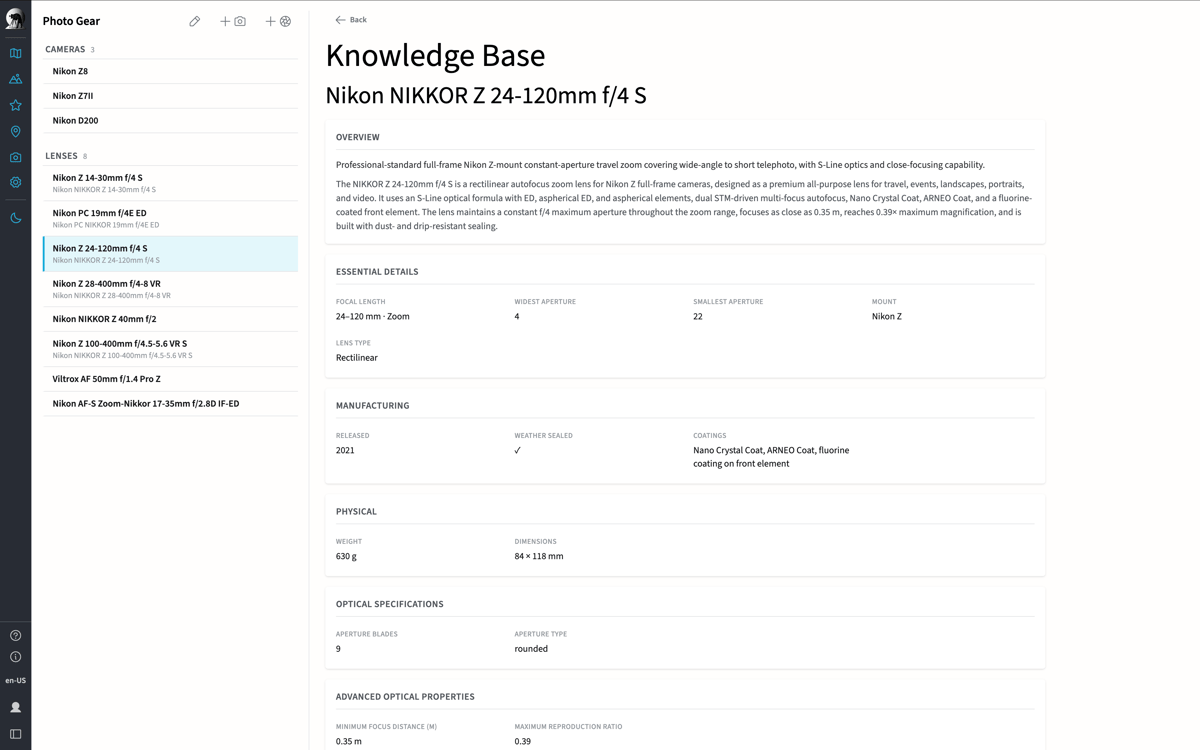
Task: Select Nikon Z7II camera
Action: click(170, 96)
